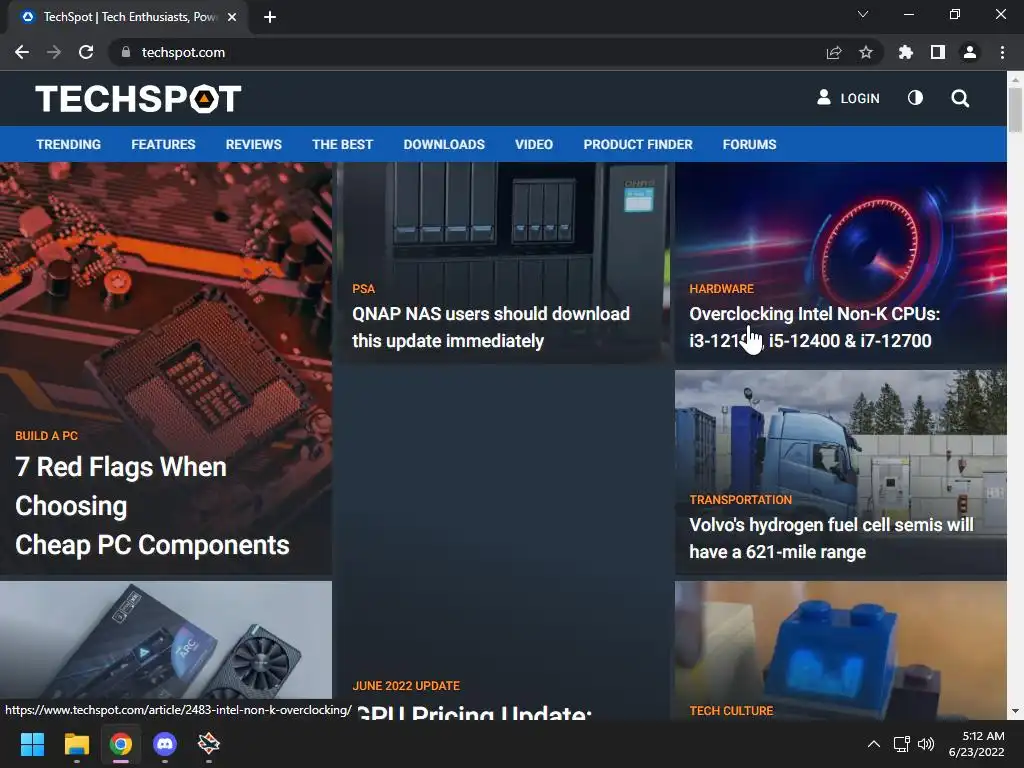Click the HARDWARE category label
The height and width of the screenshot is (768, 1024).
coord(722,289)
